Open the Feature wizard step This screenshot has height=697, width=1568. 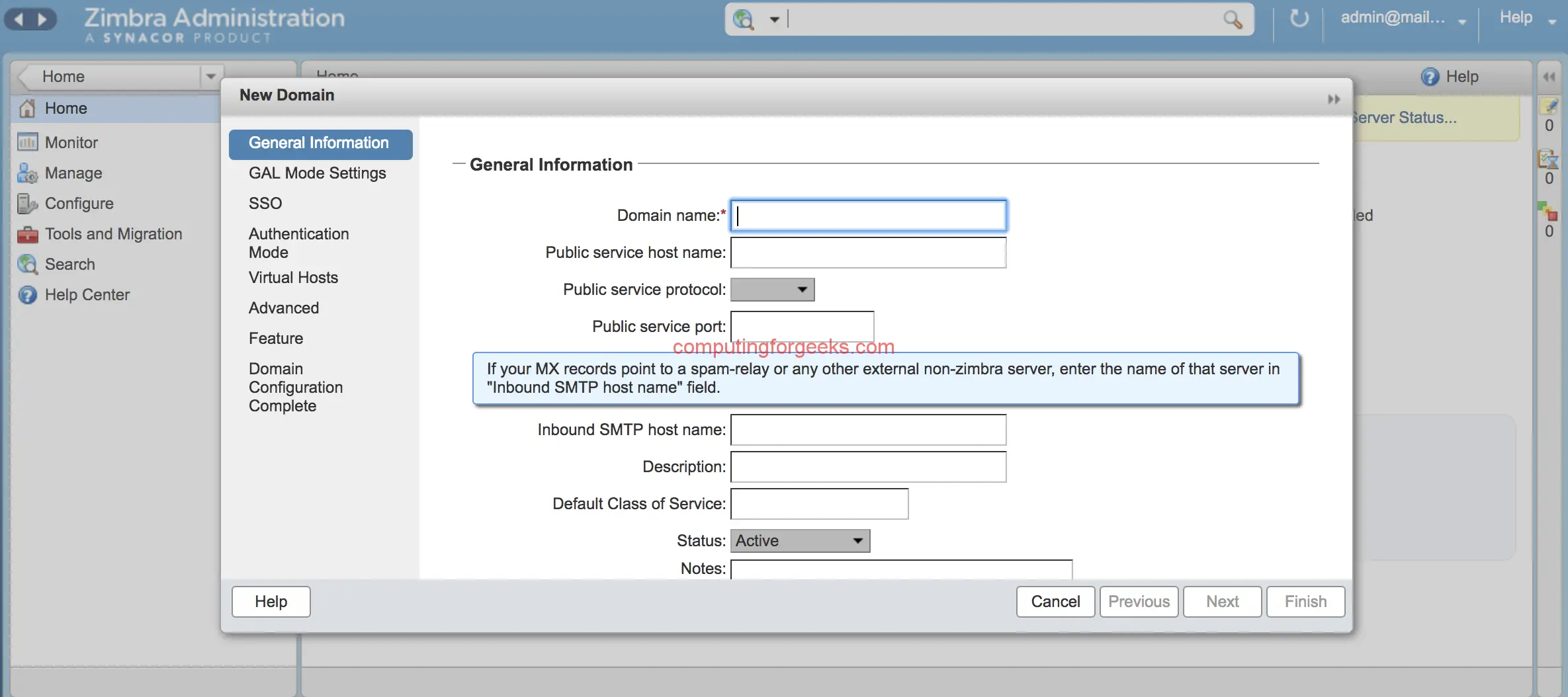point(276,339)
